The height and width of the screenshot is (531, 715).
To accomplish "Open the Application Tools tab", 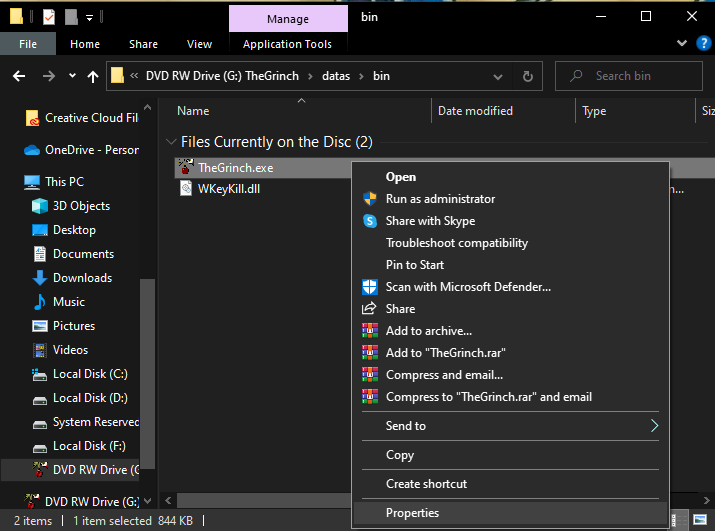I will (x=287, y=44).
